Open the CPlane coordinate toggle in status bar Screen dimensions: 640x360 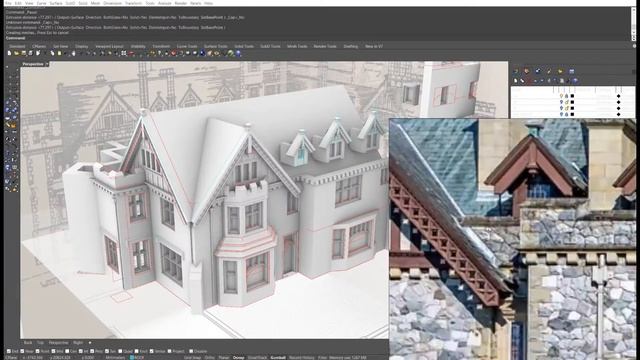(x=10, y=358)
